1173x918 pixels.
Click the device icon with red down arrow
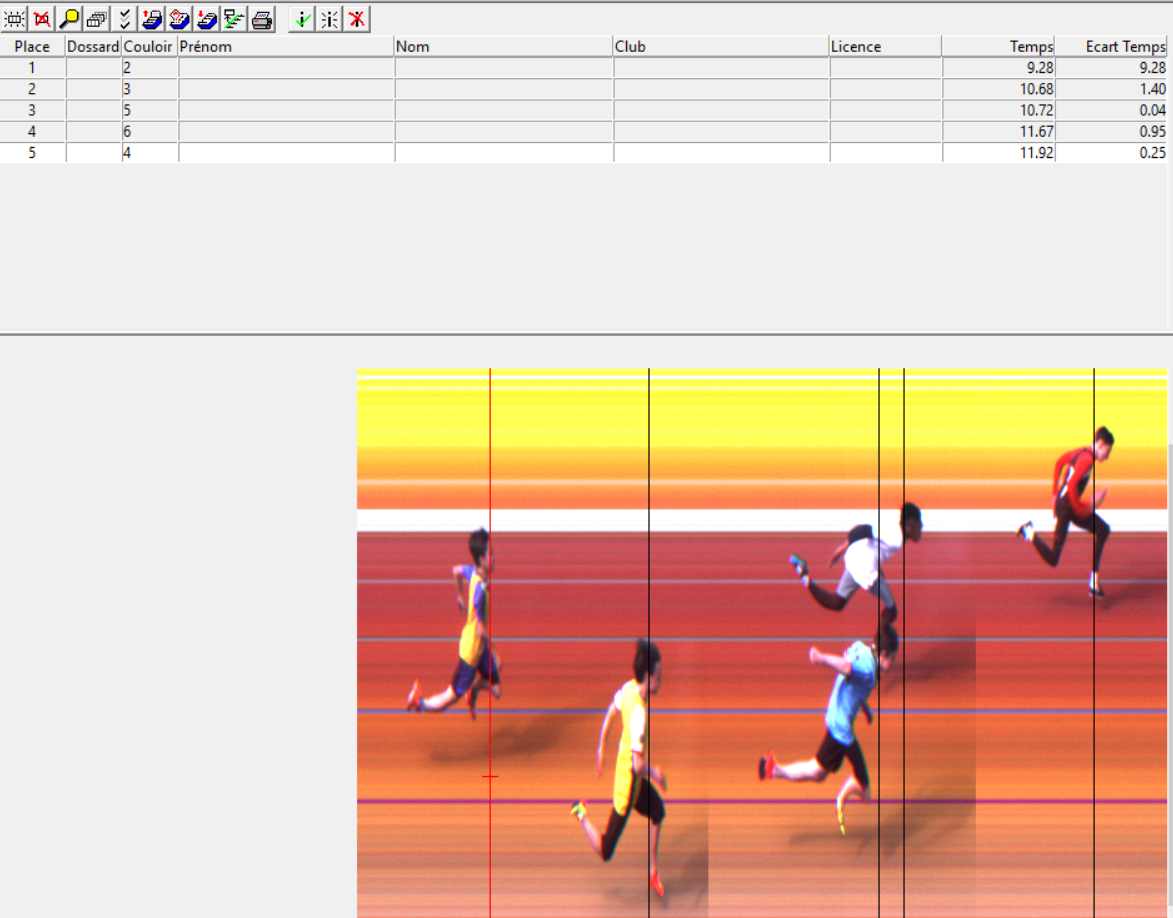(x=206, y=19)
